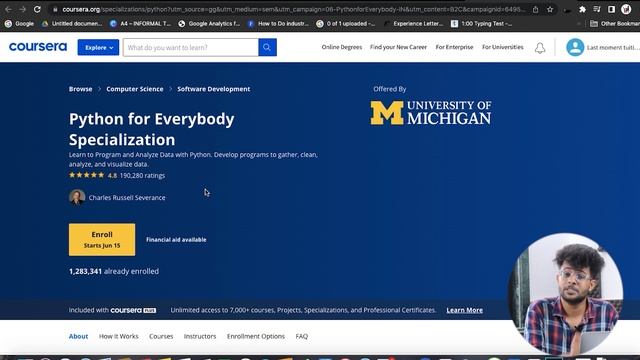Open the Google bookmark

(x=19, y=24)
